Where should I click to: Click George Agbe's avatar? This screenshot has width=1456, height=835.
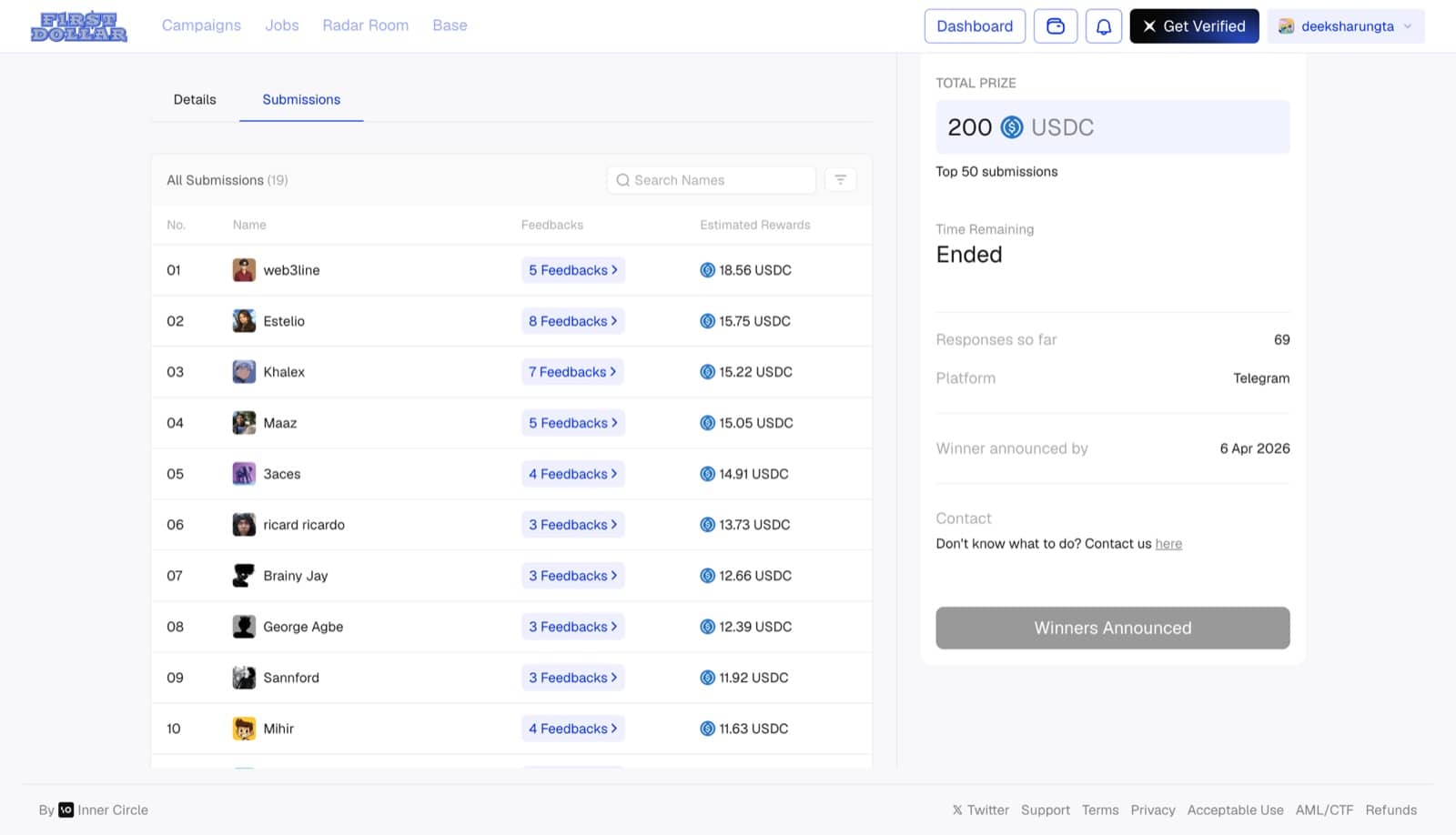click(x=244, y=627)
